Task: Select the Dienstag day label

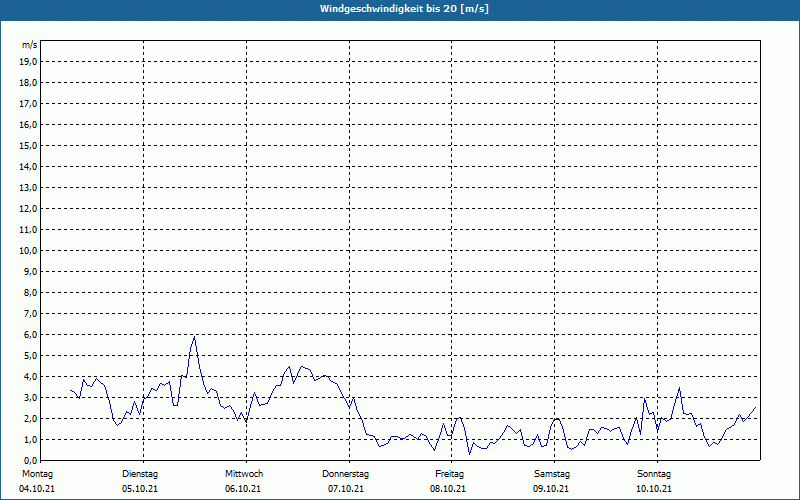Action: tap(140, 474)
